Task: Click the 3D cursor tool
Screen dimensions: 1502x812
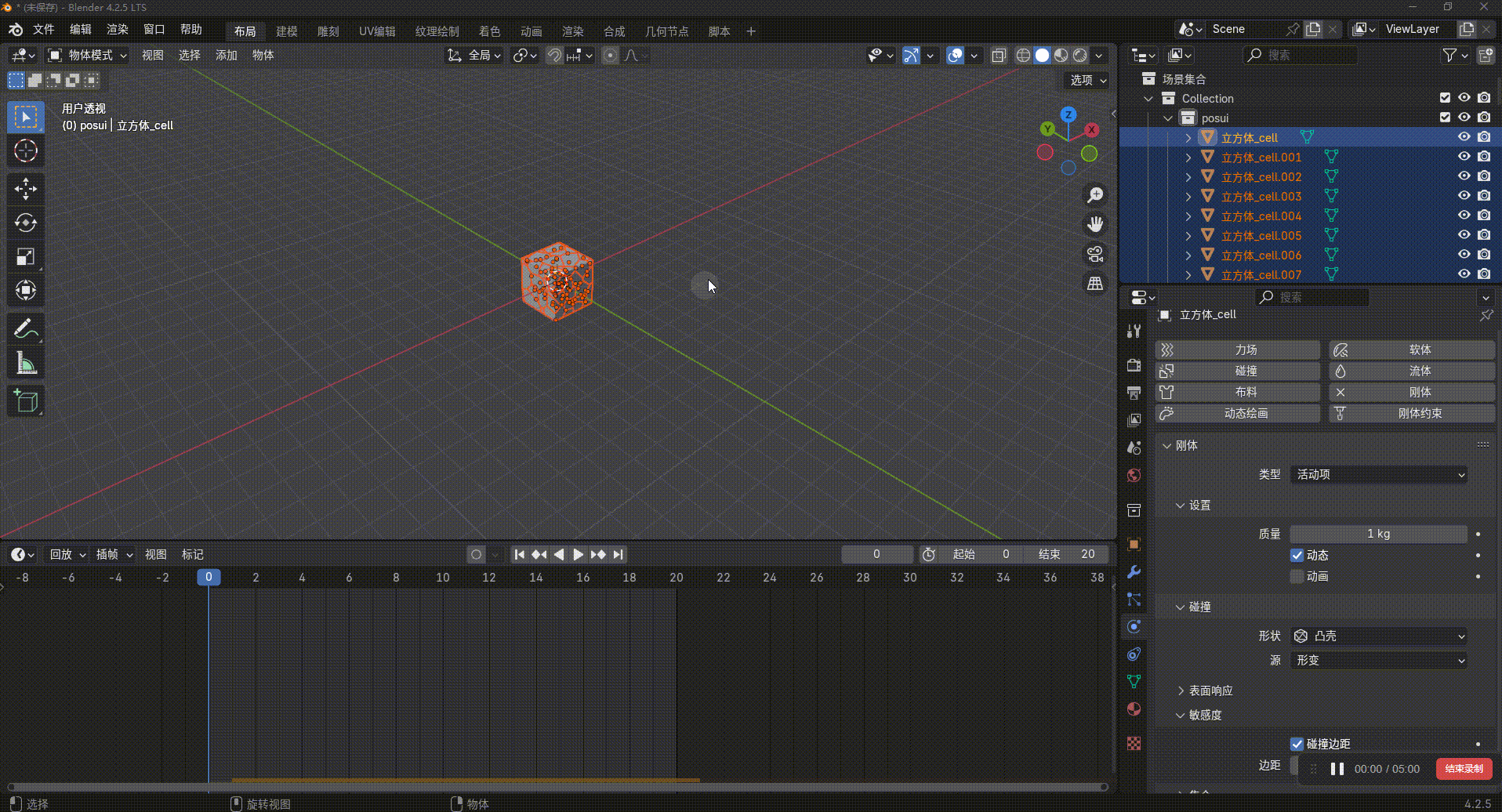Action: click(25, 150)
